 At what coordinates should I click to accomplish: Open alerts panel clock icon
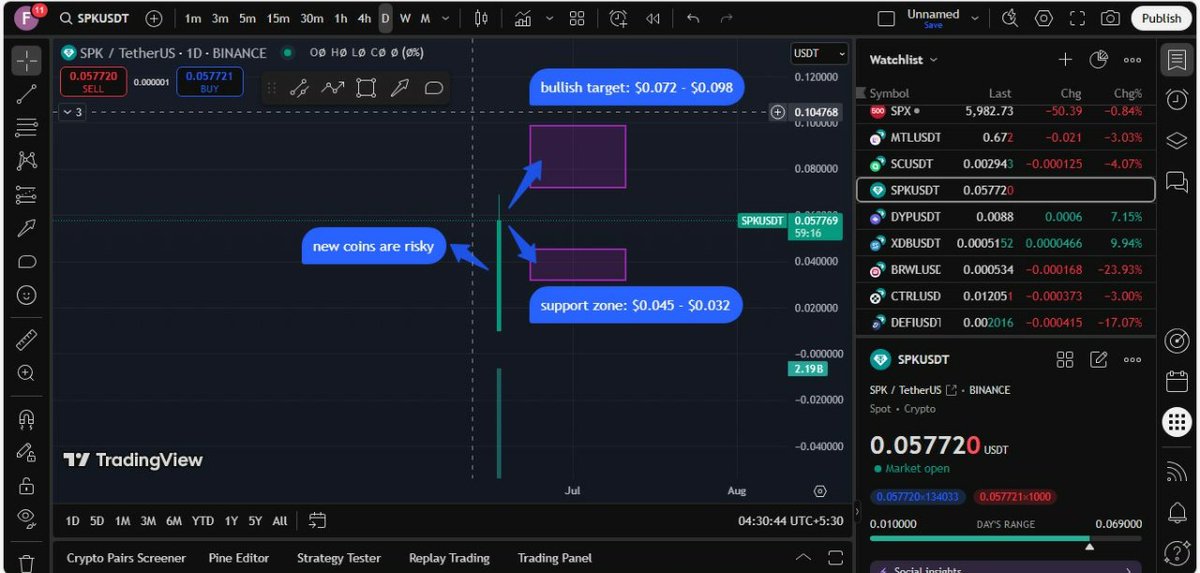tap(1177, 99)
